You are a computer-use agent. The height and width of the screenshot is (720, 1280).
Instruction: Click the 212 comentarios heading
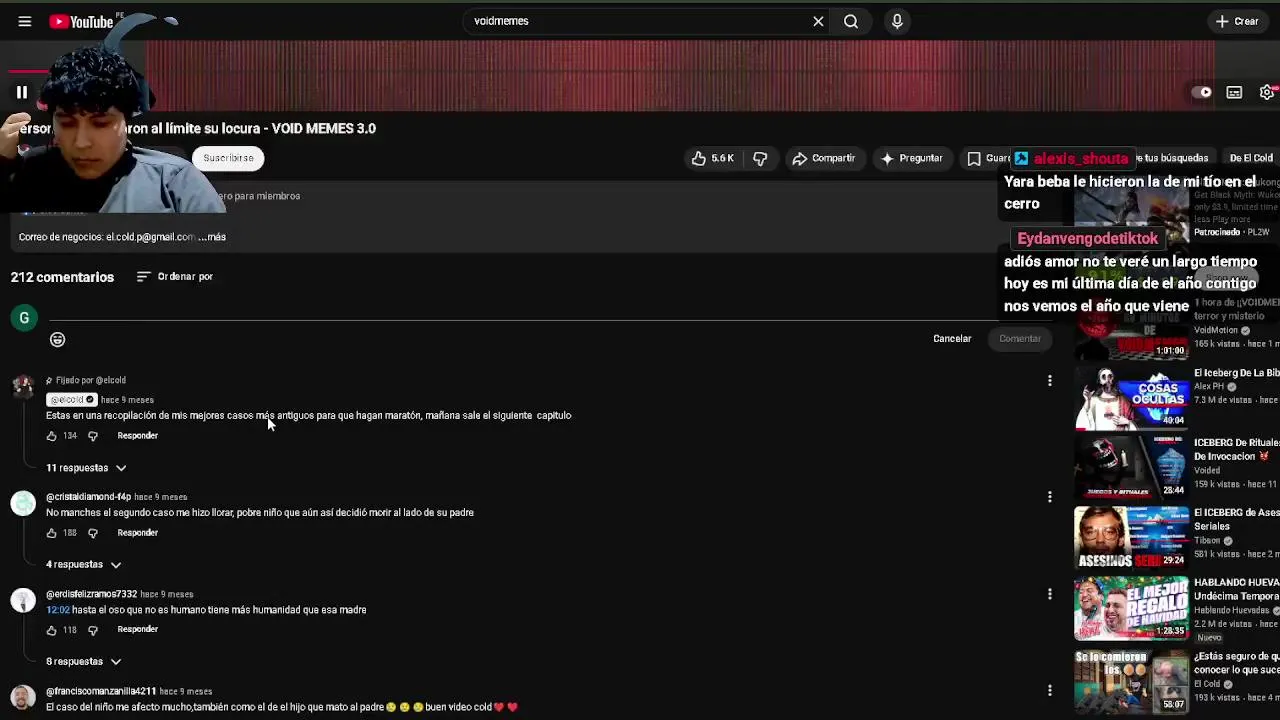[62, 277]
